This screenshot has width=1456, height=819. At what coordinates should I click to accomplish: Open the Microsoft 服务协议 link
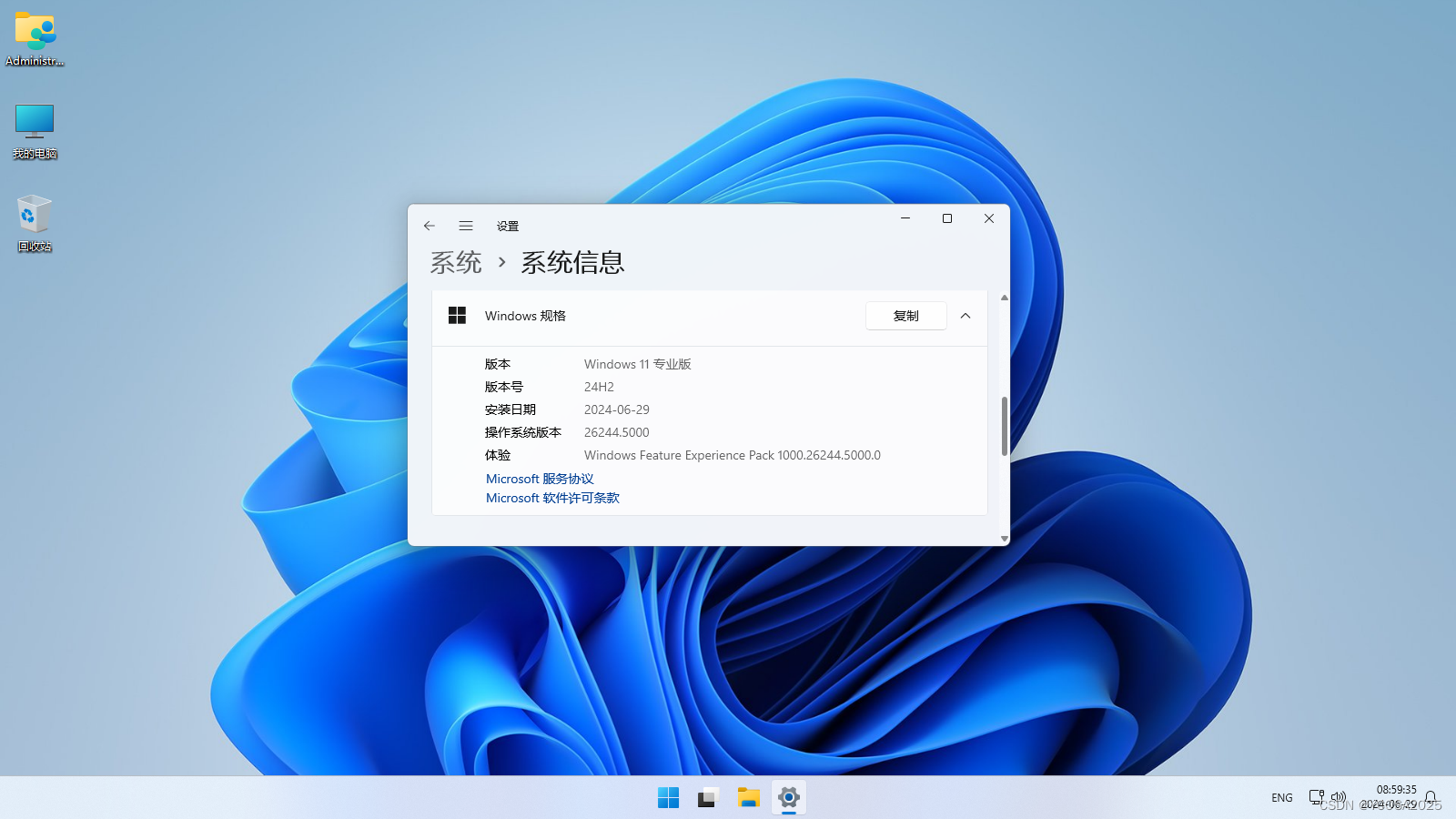(540, 479)
